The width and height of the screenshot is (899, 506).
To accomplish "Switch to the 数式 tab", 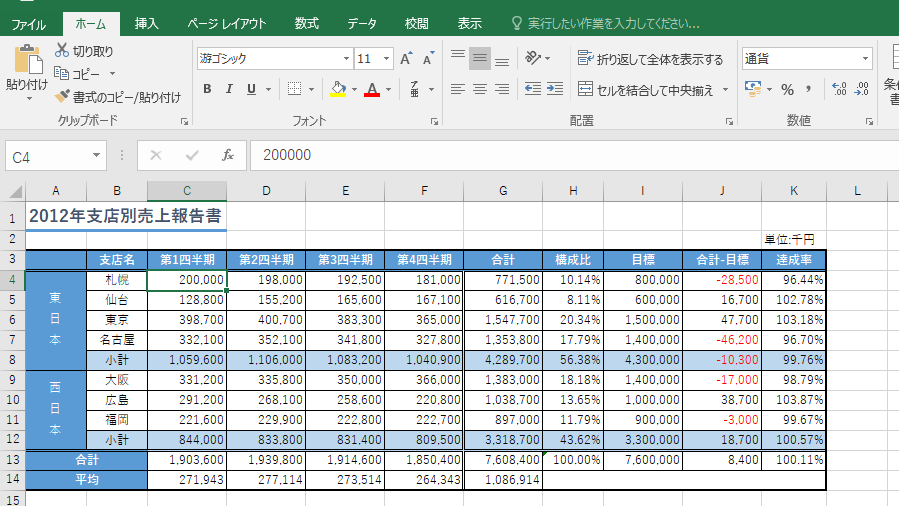I will pyautogui.click(x=307, y=23).
